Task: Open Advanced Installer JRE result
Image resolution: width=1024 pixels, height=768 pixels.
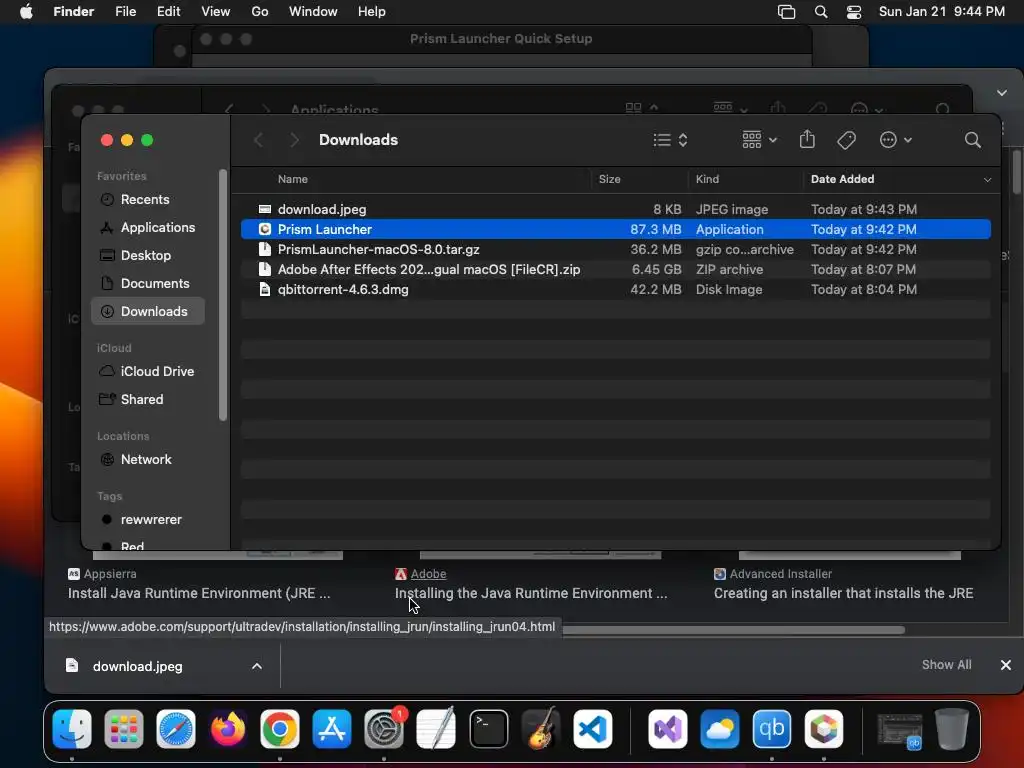Action: point(843,593)
